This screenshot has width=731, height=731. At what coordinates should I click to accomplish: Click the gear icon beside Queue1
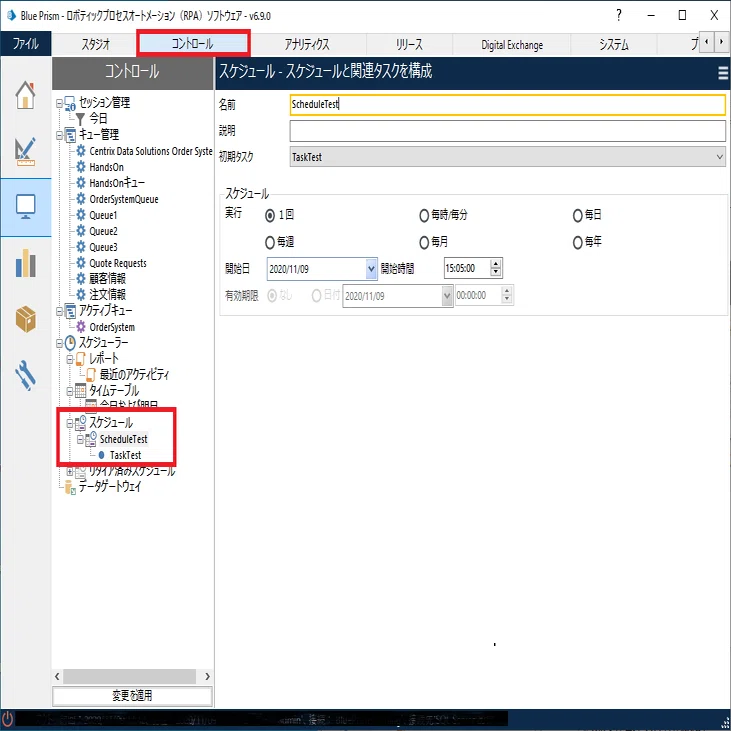[81, 214]
